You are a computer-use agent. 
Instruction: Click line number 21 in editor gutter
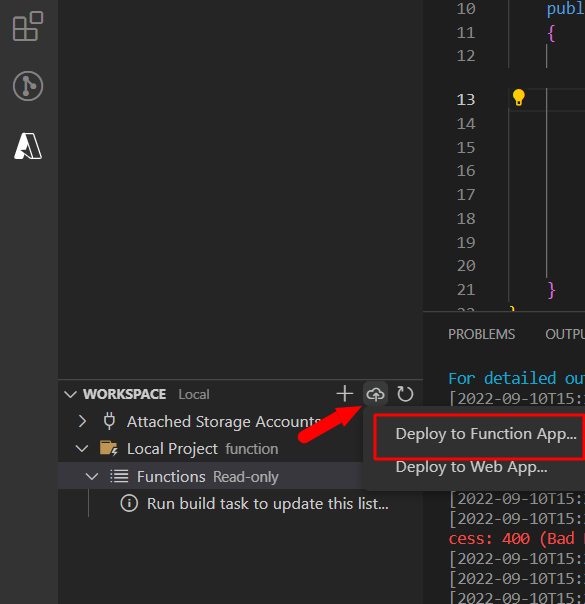click(466, 290)
